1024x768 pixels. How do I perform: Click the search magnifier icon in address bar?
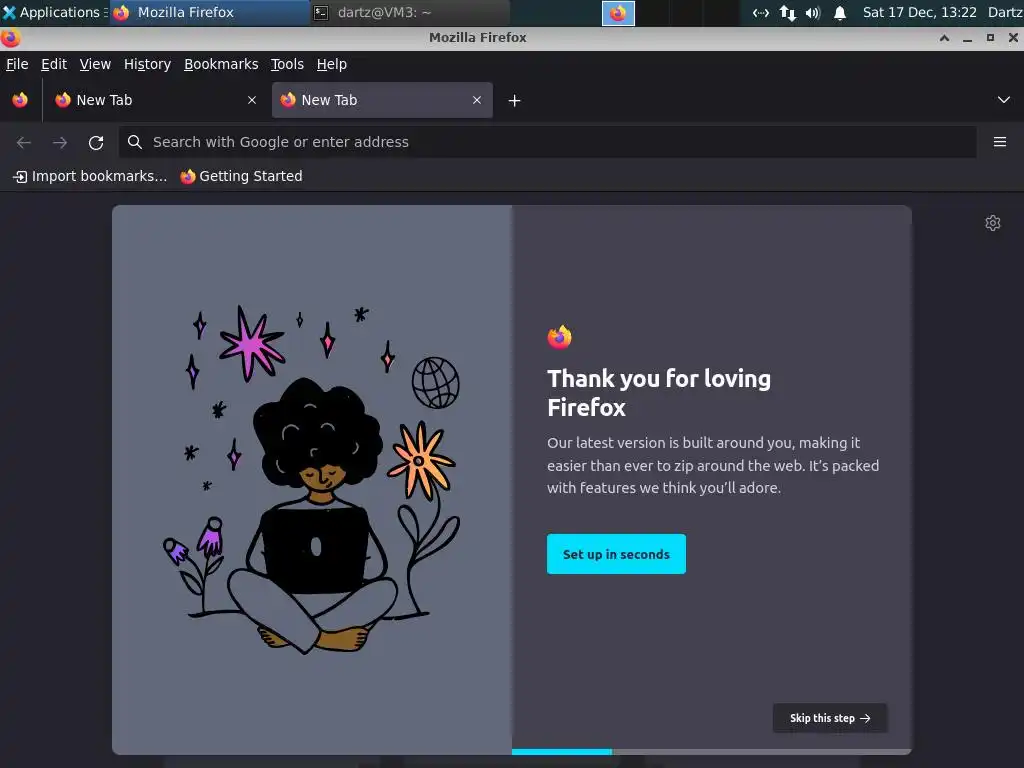(x=135, y=142)
